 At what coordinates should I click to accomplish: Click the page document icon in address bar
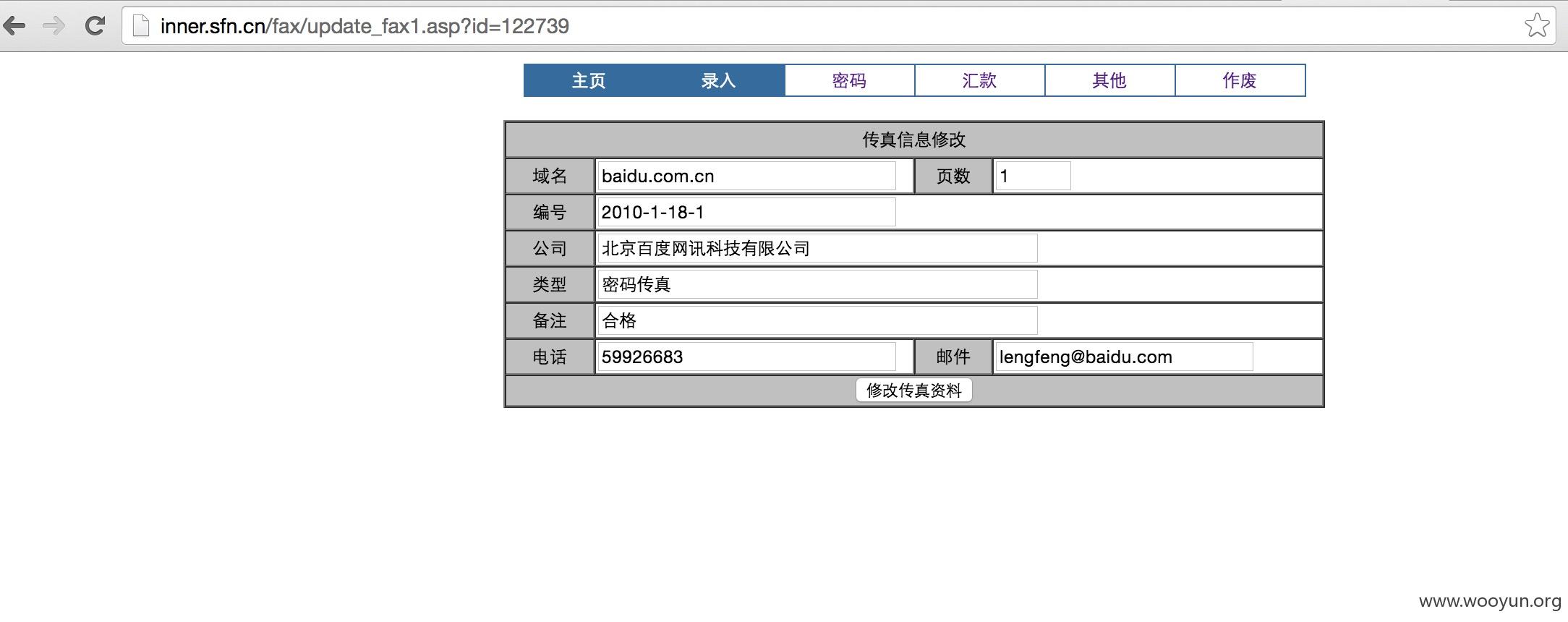coord(141,26)
